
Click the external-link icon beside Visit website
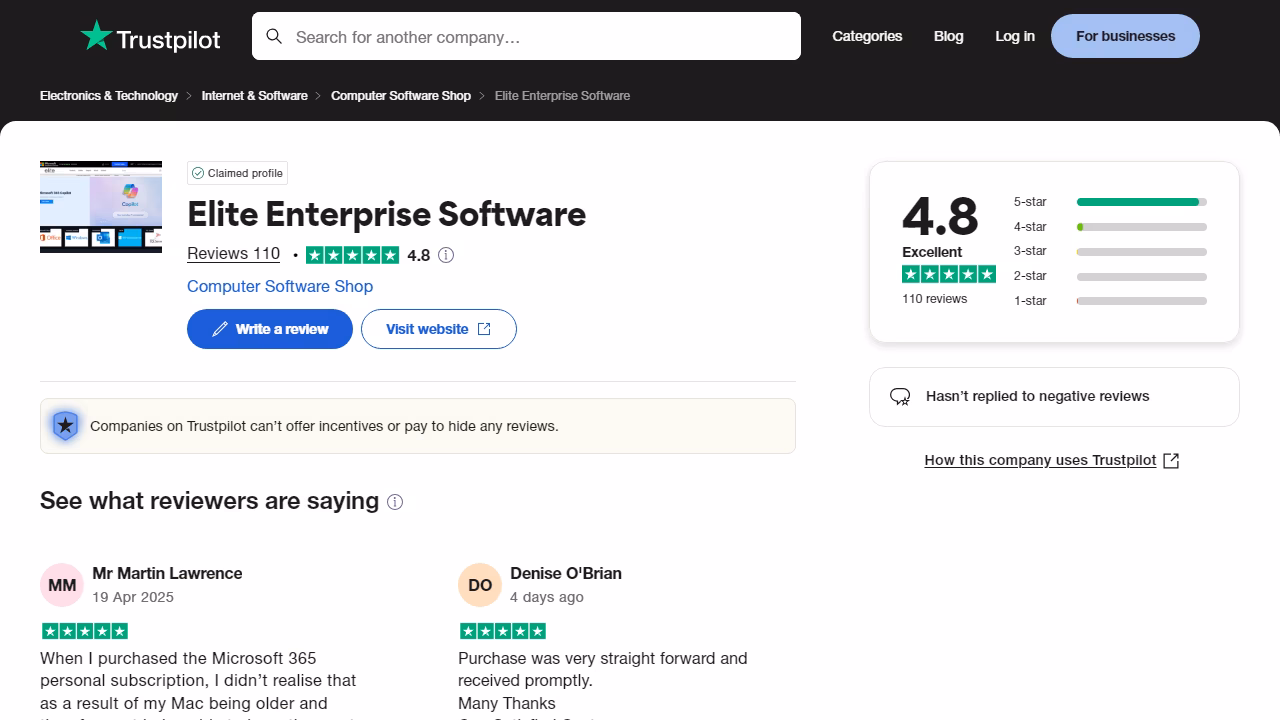pyautogui.click(x=483, y=328)
